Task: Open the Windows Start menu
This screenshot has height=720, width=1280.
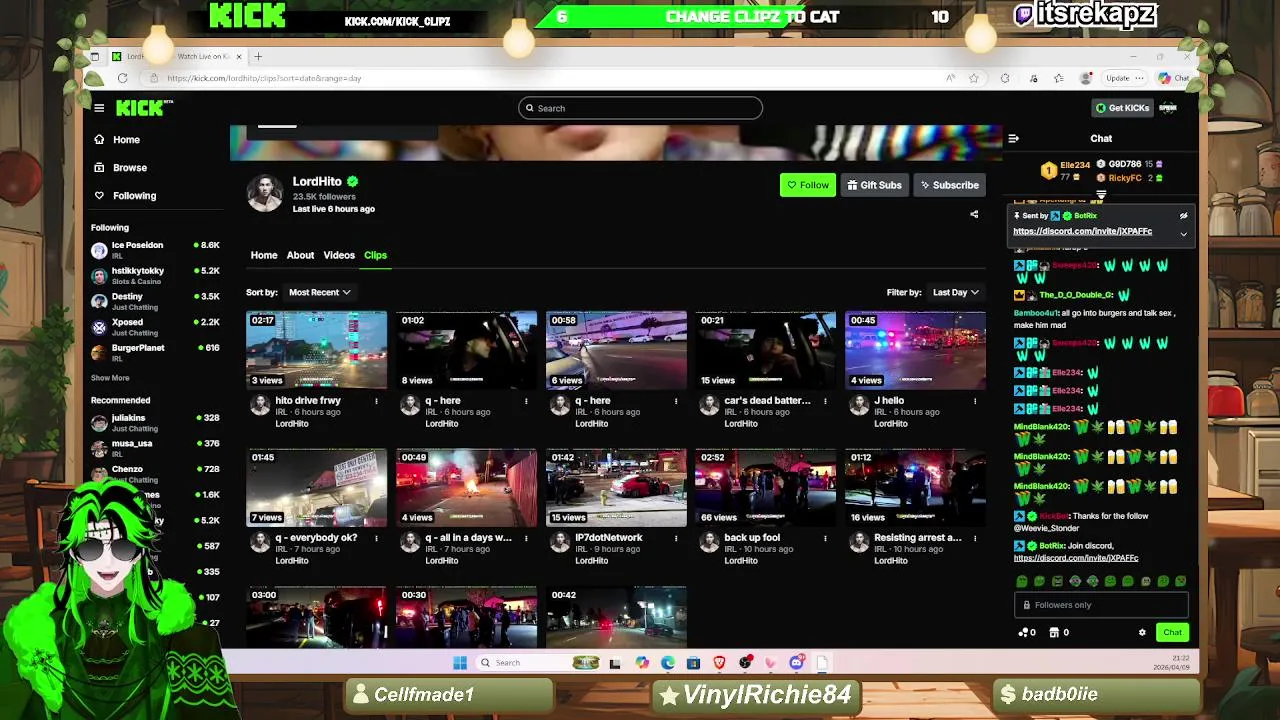Action: pos(460,662)
